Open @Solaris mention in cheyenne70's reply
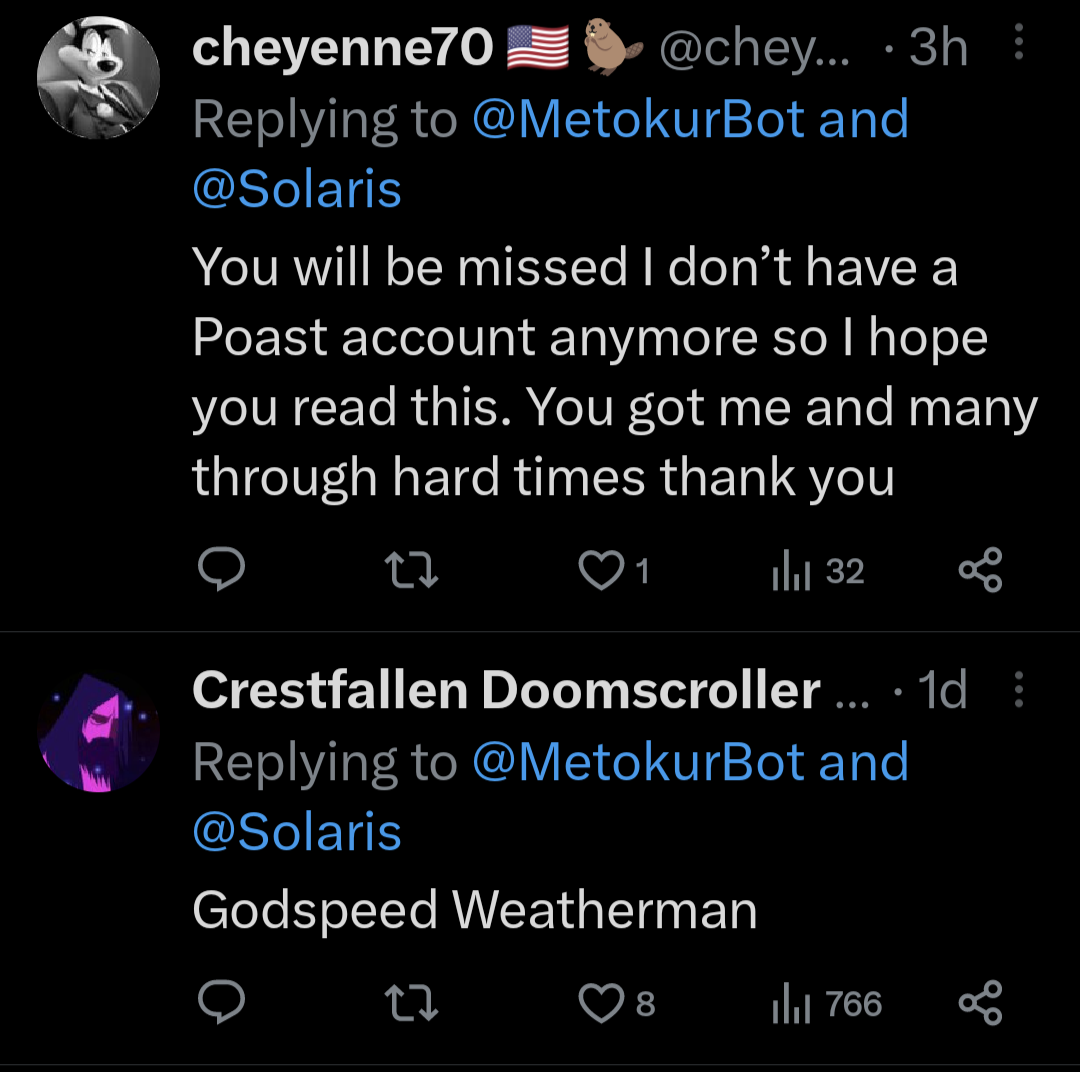This screenshot has height=1072, width=1080. (297, 189)
